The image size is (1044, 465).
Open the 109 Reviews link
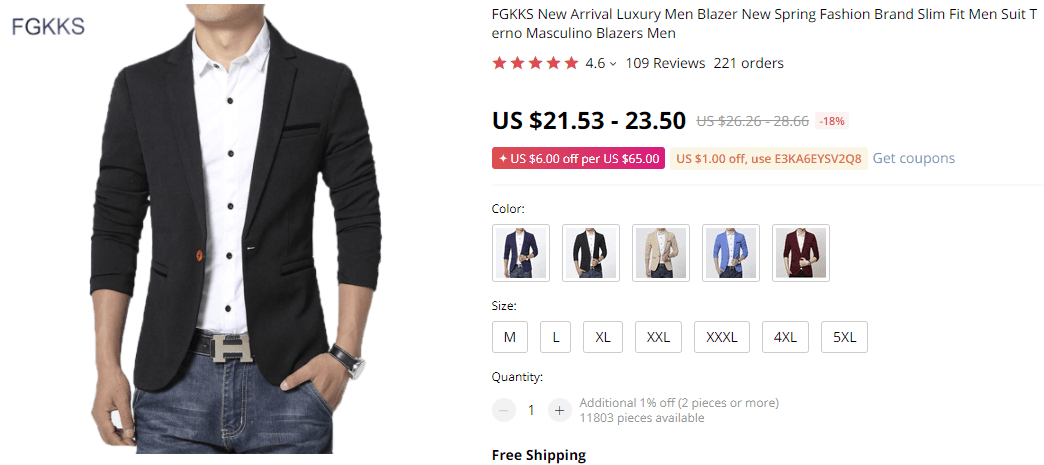point(665,63)
